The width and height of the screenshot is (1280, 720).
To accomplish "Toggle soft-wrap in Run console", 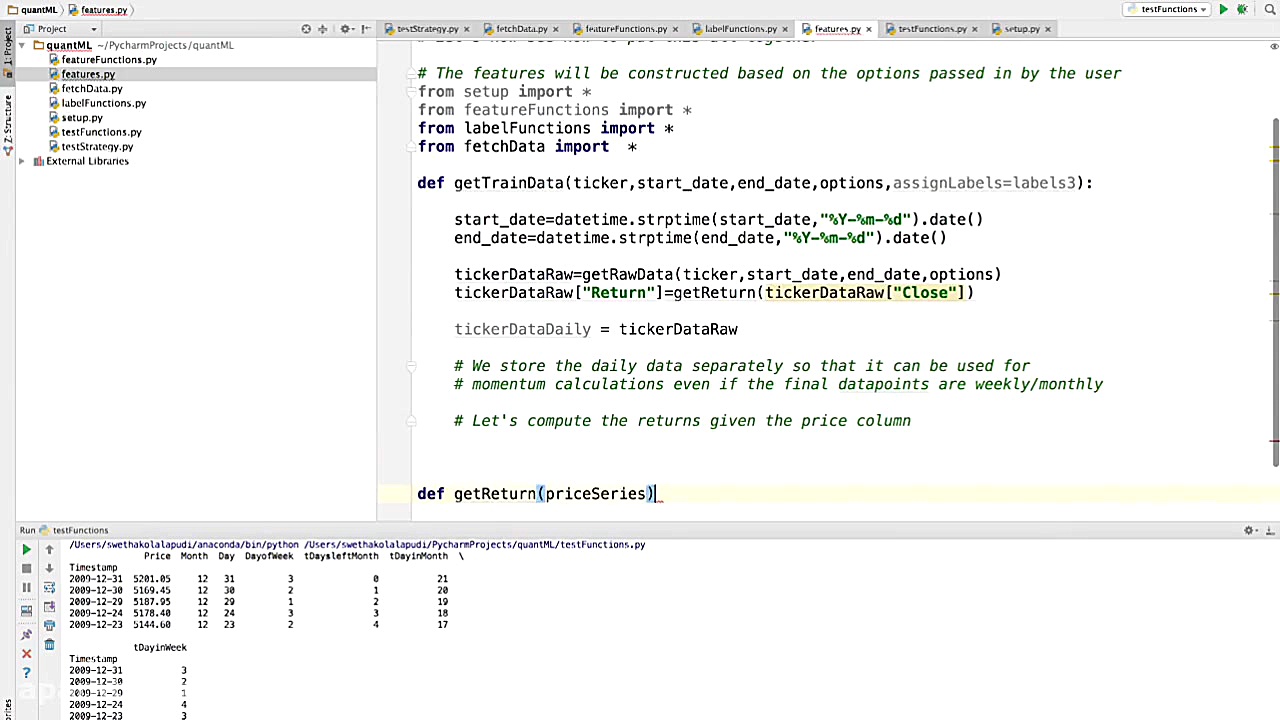I will 49,588.
